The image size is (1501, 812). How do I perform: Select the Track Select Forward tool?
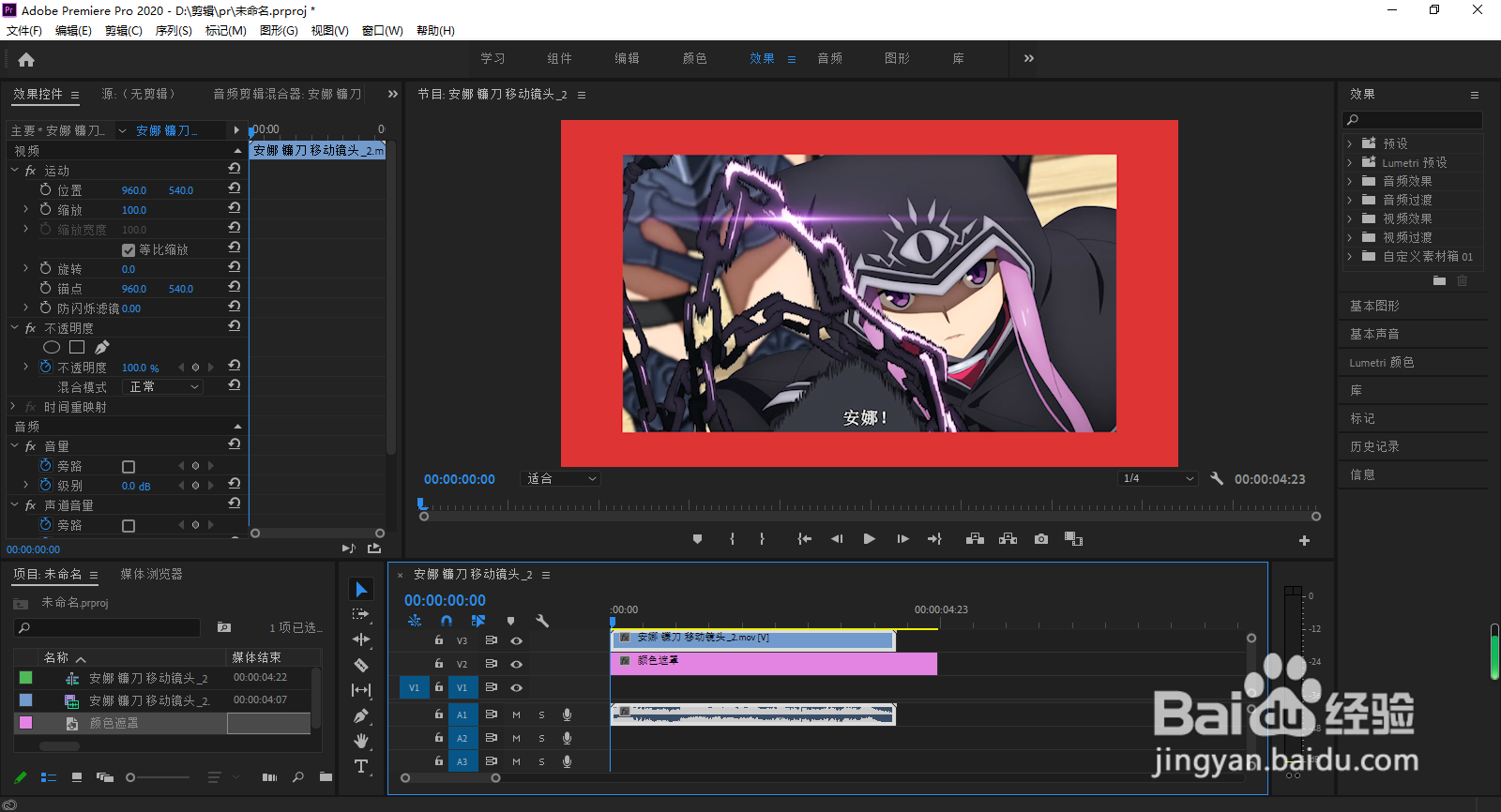click(x=361, y=614)
